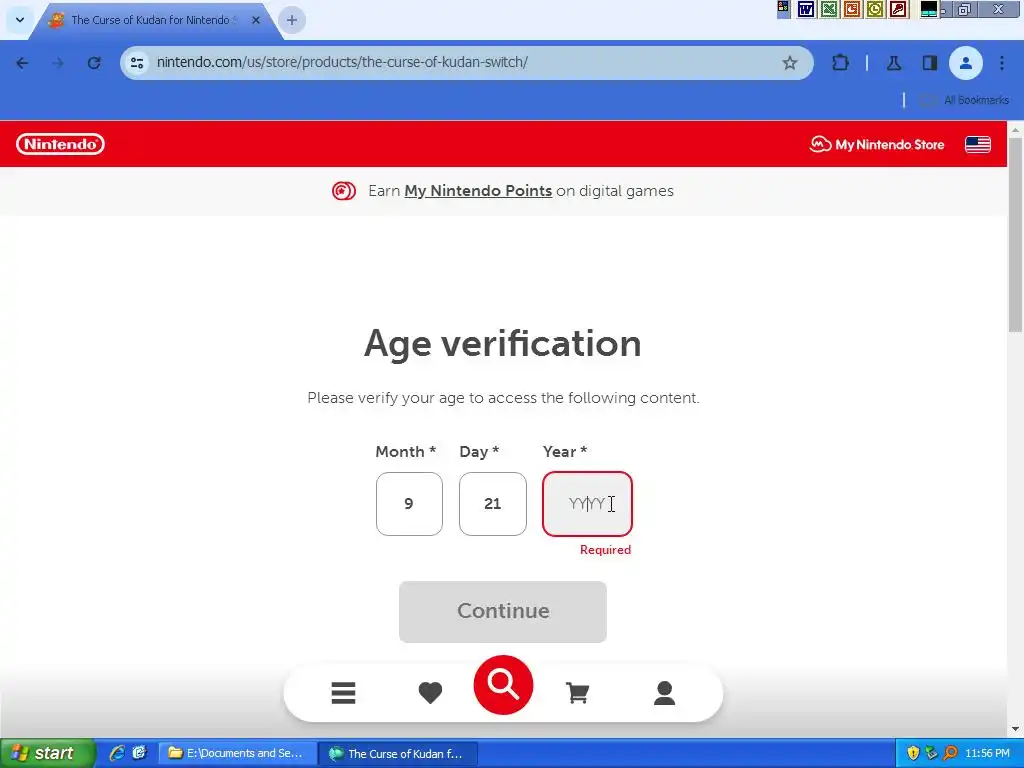The width and height of the screenshot is (1024, 768).
Task: Open the Chrome profile avatar
Action: pos(965,63)
